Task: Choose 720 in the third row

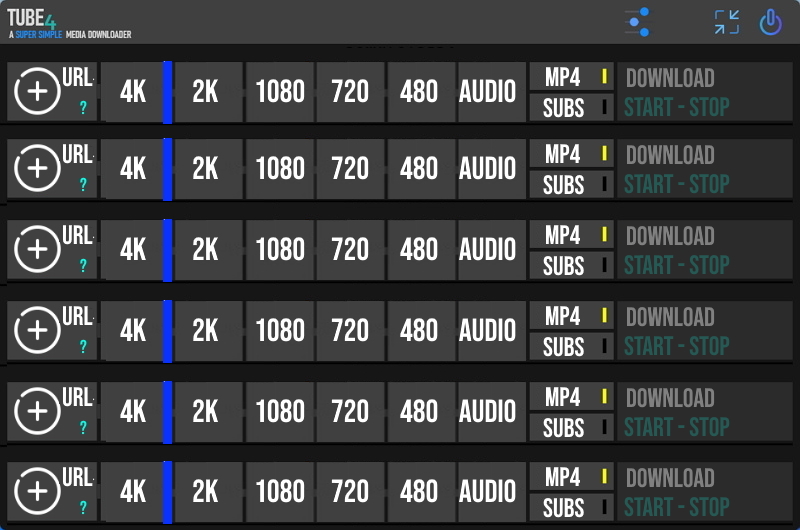Action: click(x=350, y=249)
